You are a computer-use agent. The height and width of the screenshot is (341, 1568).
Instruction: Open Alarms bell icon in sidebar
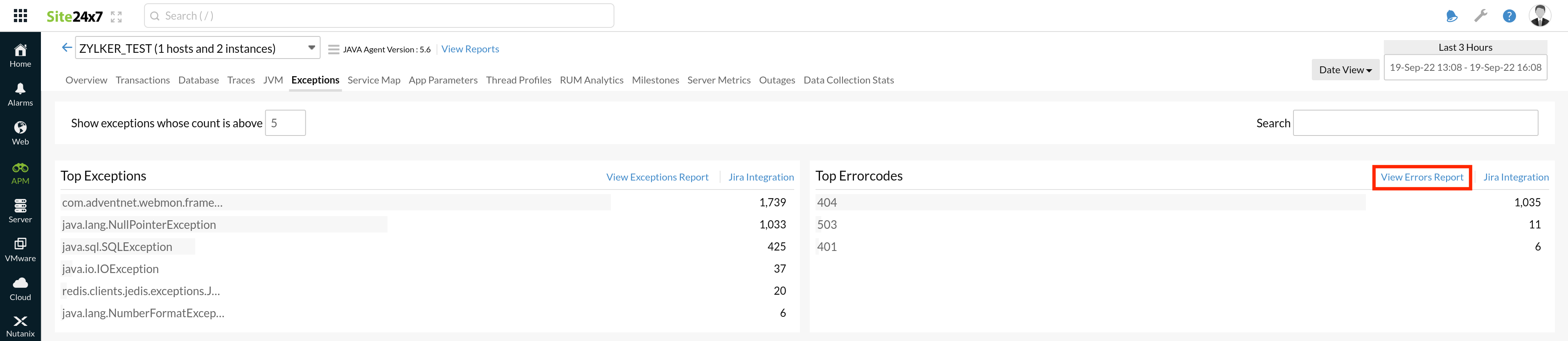[20, 89]
